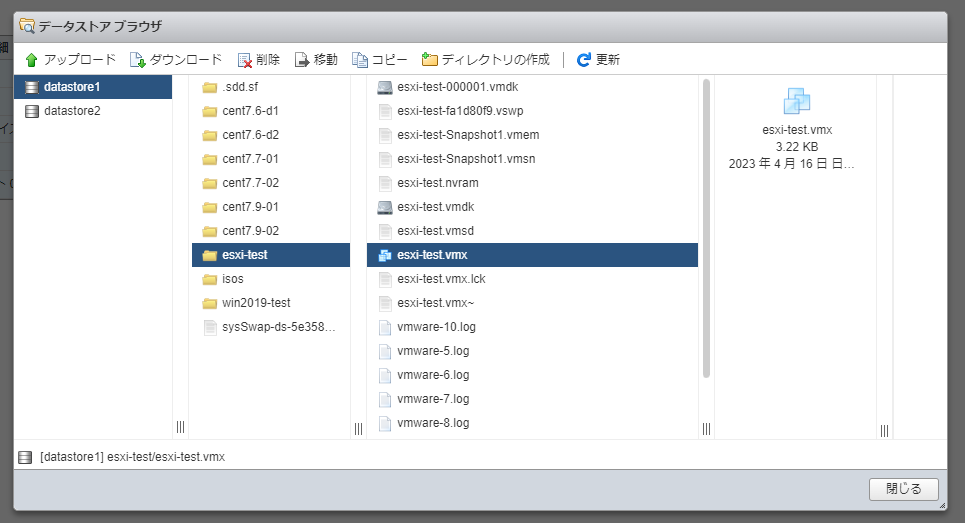The width and height of the screenshot is (965, 523).
Task: Click the green upload arrow icon
Action: pos(31,60)
